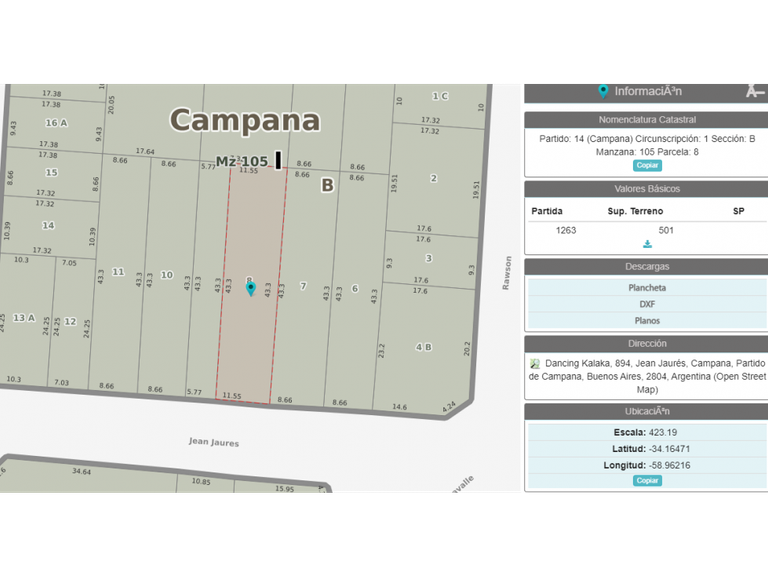Click the Dancing Kalaka address text
Image resolution: width=768 pixels, height=576 pixels.
pos(647,377)
